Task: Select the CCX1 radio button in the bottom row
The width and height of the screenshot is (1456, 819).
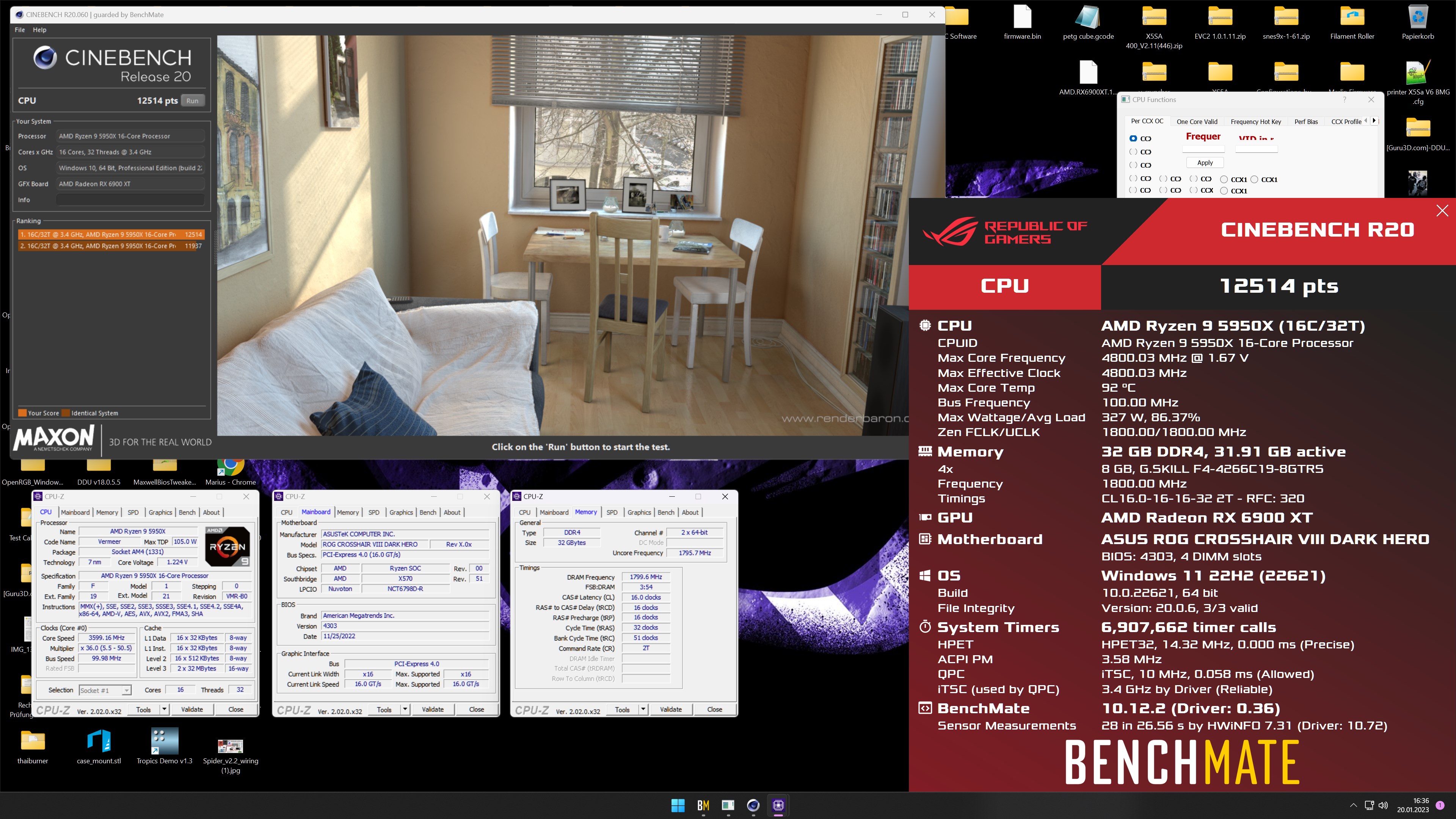Action: (1224, 191)
